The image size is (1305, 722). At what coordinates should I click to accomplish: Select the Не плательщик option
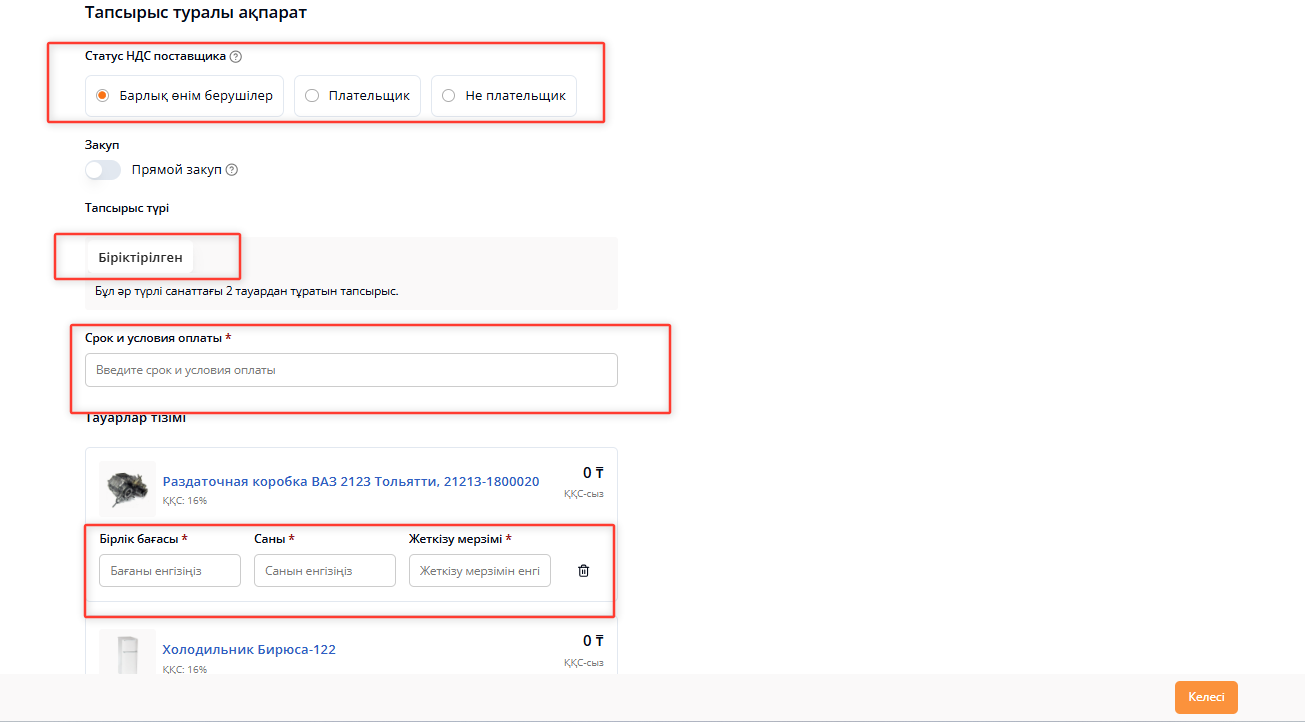448,96
